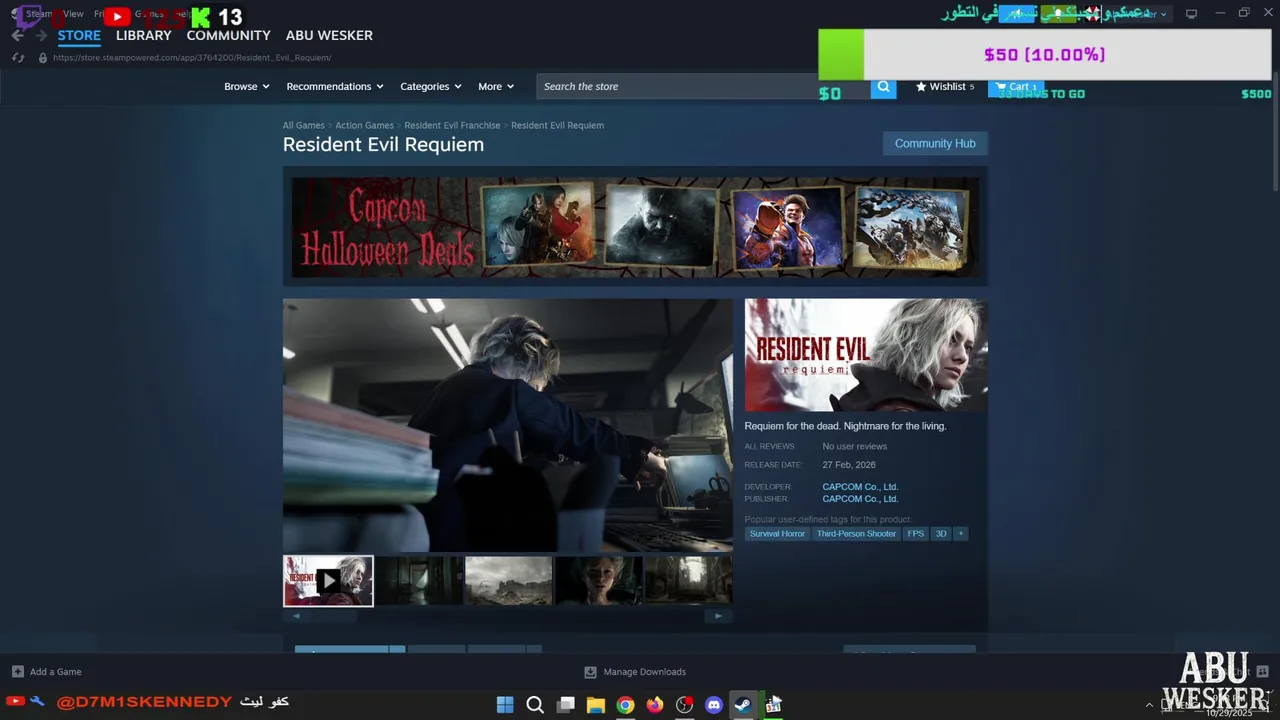Open Cart from the store header

[x=1016, y=87]
